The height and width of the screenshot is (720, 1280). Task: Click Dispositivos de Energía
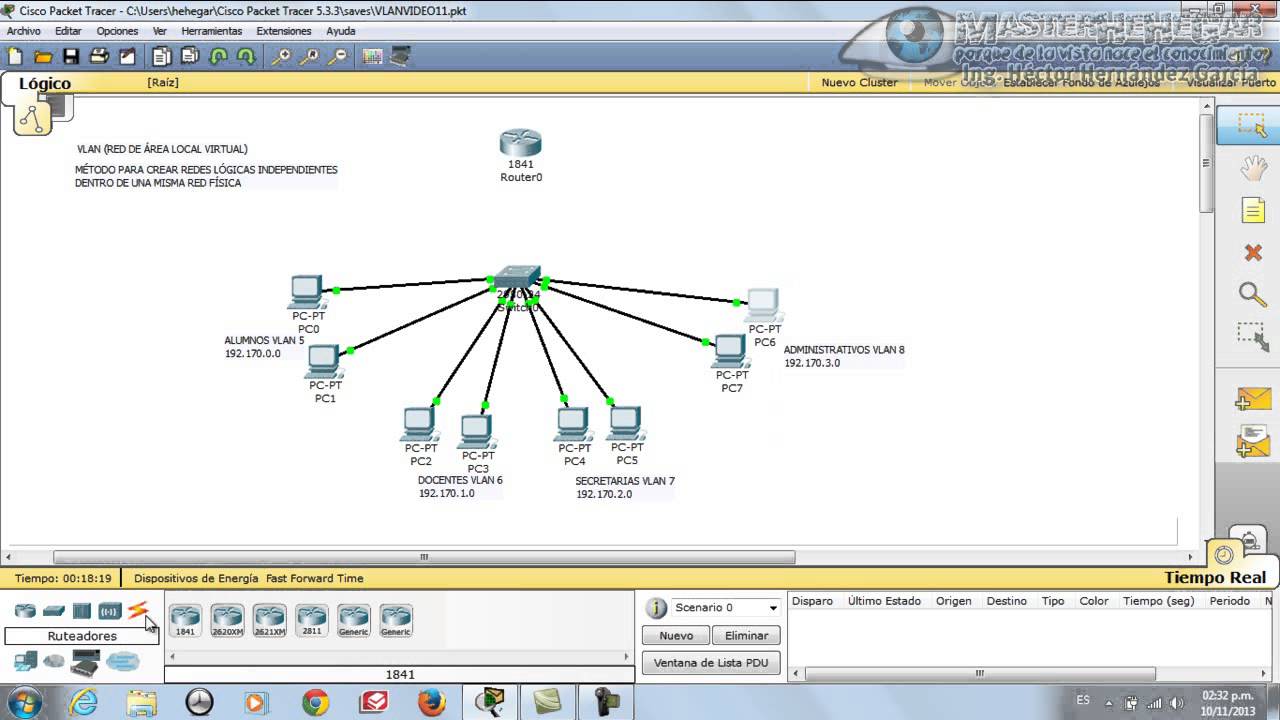(196, 578)
